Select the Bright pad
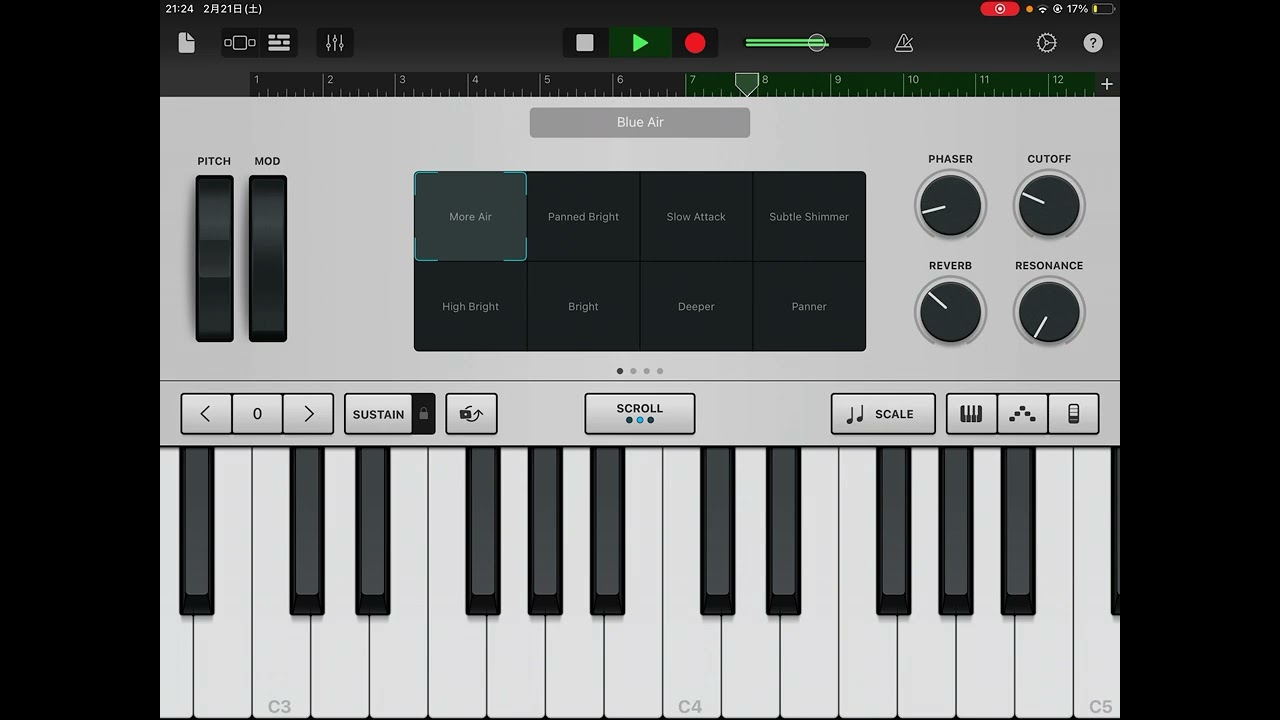 click(583, 306)
